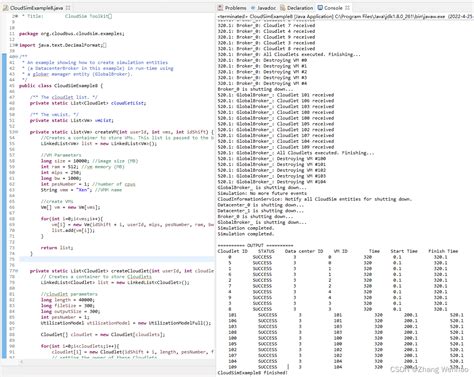Viewport: 474px width, 377px height.
Task: Click the public class CloudSimExample8 declaration line
Action: [61, 86]
